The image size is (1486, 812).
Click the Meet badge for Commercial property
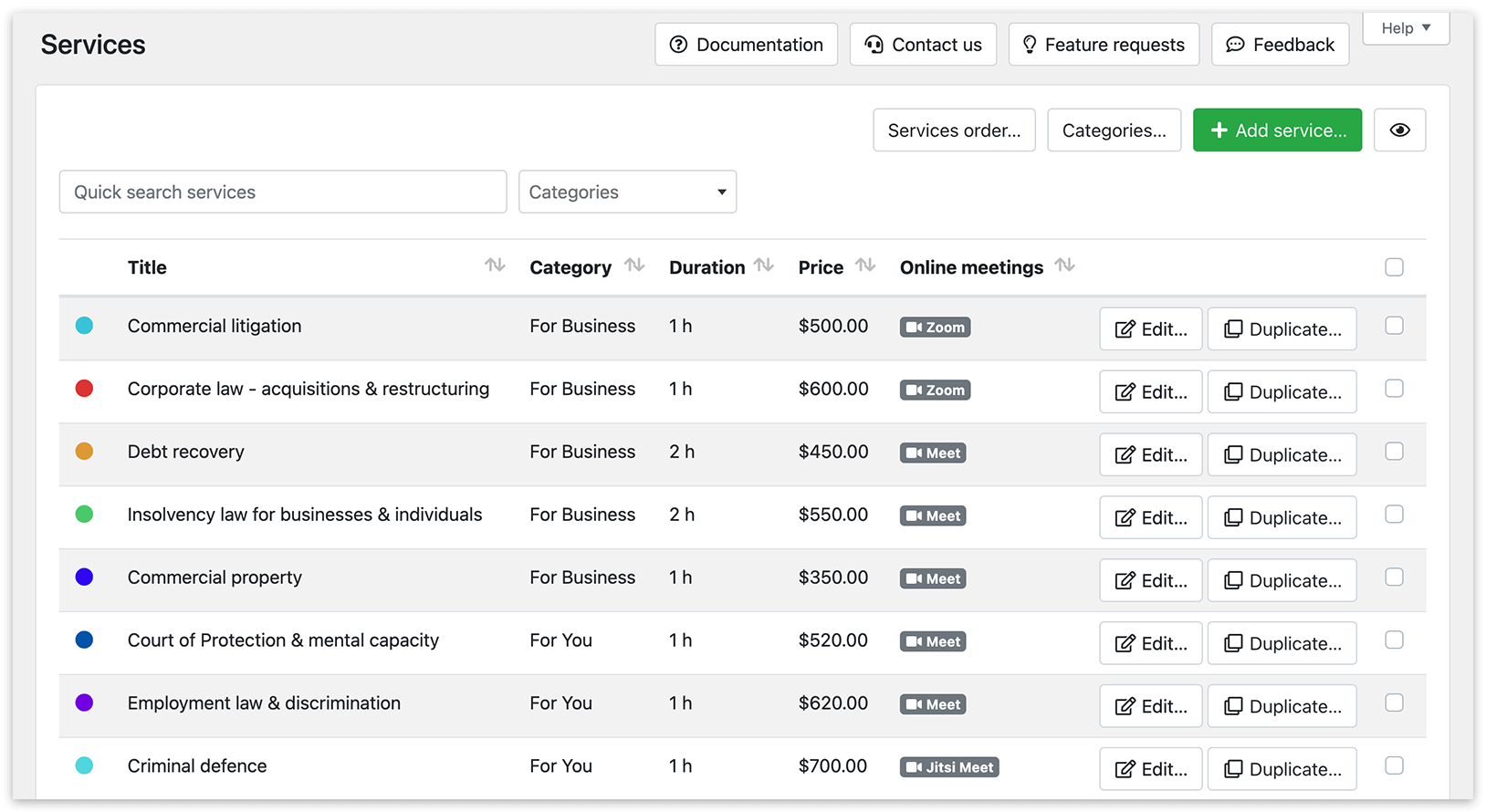pyautogui.click(x=933, y=579)
